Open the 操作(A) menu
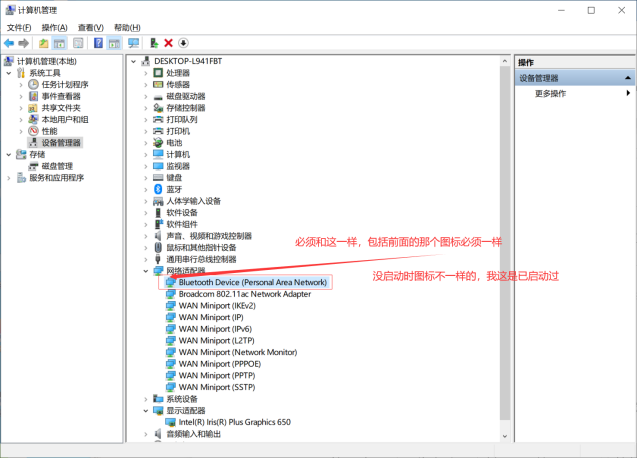Viewport: 638px width, 458px height. [55, 28]
